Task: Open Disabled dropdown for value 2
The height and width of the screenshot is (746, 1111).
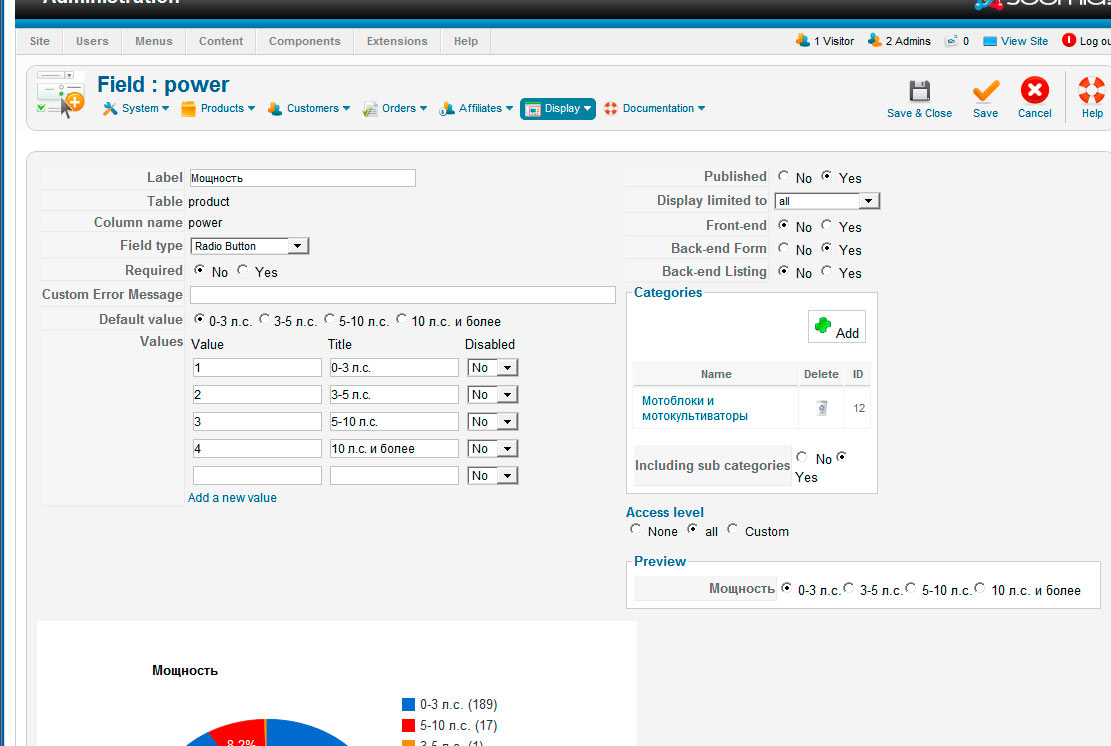Action: (492, 395)
